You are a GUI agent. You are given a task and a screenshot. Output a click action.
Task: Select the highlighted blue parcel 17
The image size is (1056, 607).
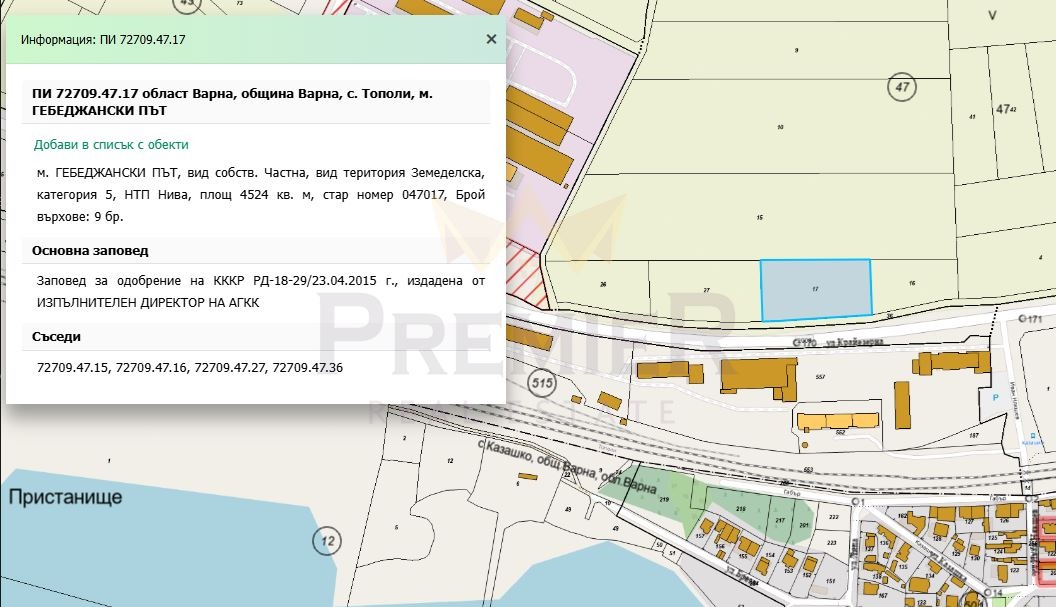815,289
